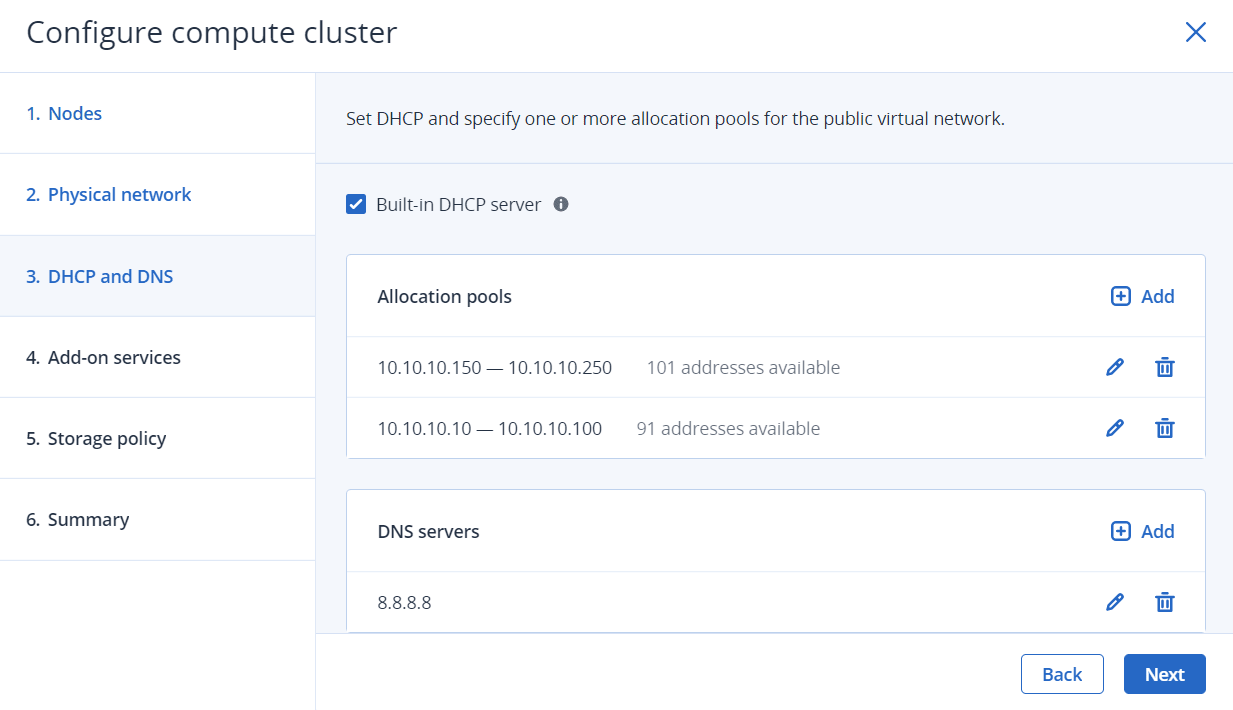Open the Nodes step
Image resolution: width=1233 pixels, height=710 pixels.
pos(158,113)
